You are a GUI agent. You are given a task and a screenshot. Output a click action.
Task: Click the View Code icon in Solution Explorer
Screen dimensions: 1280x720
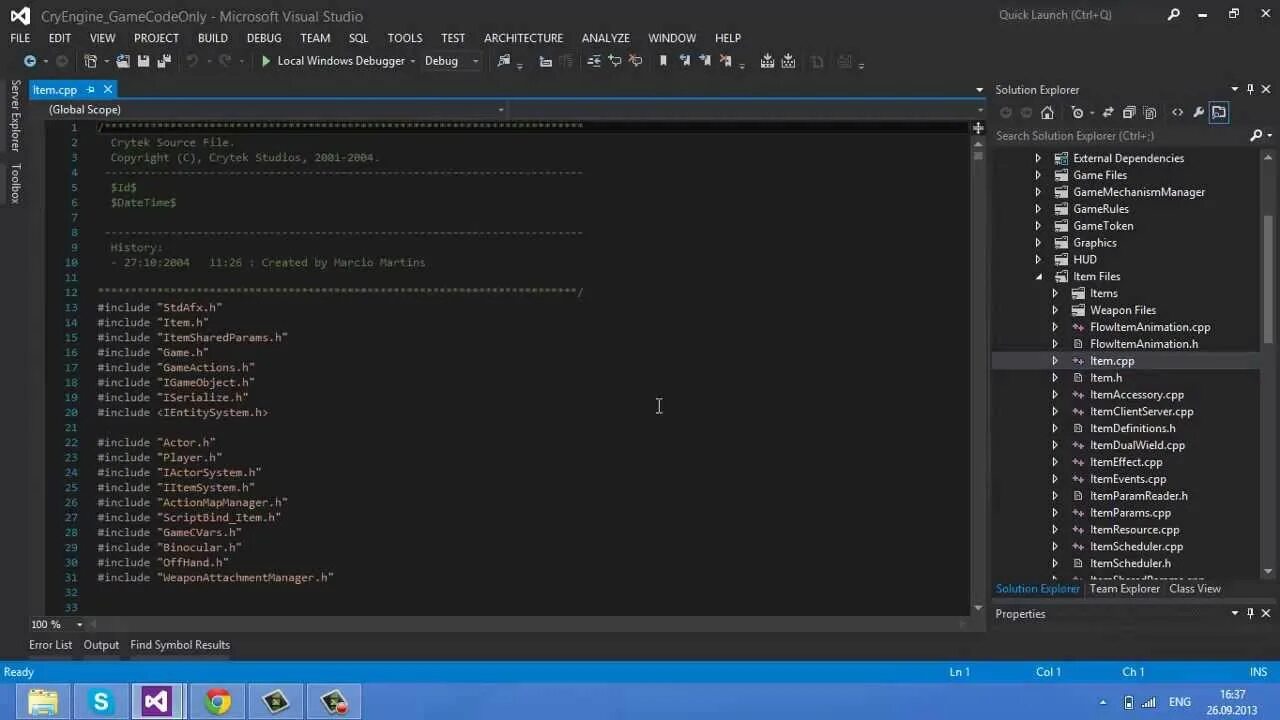(1177, 113)
